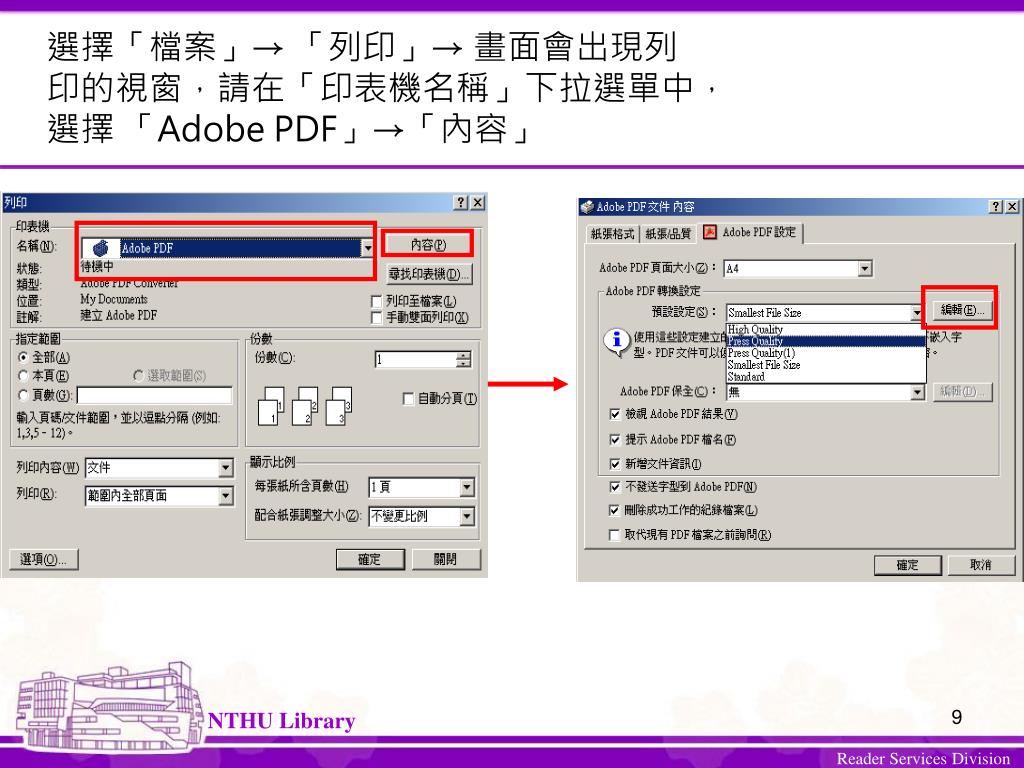
Task: Close the Adobe PDF 文件內容 dialog with X
Action: (x=1012, y=206)
